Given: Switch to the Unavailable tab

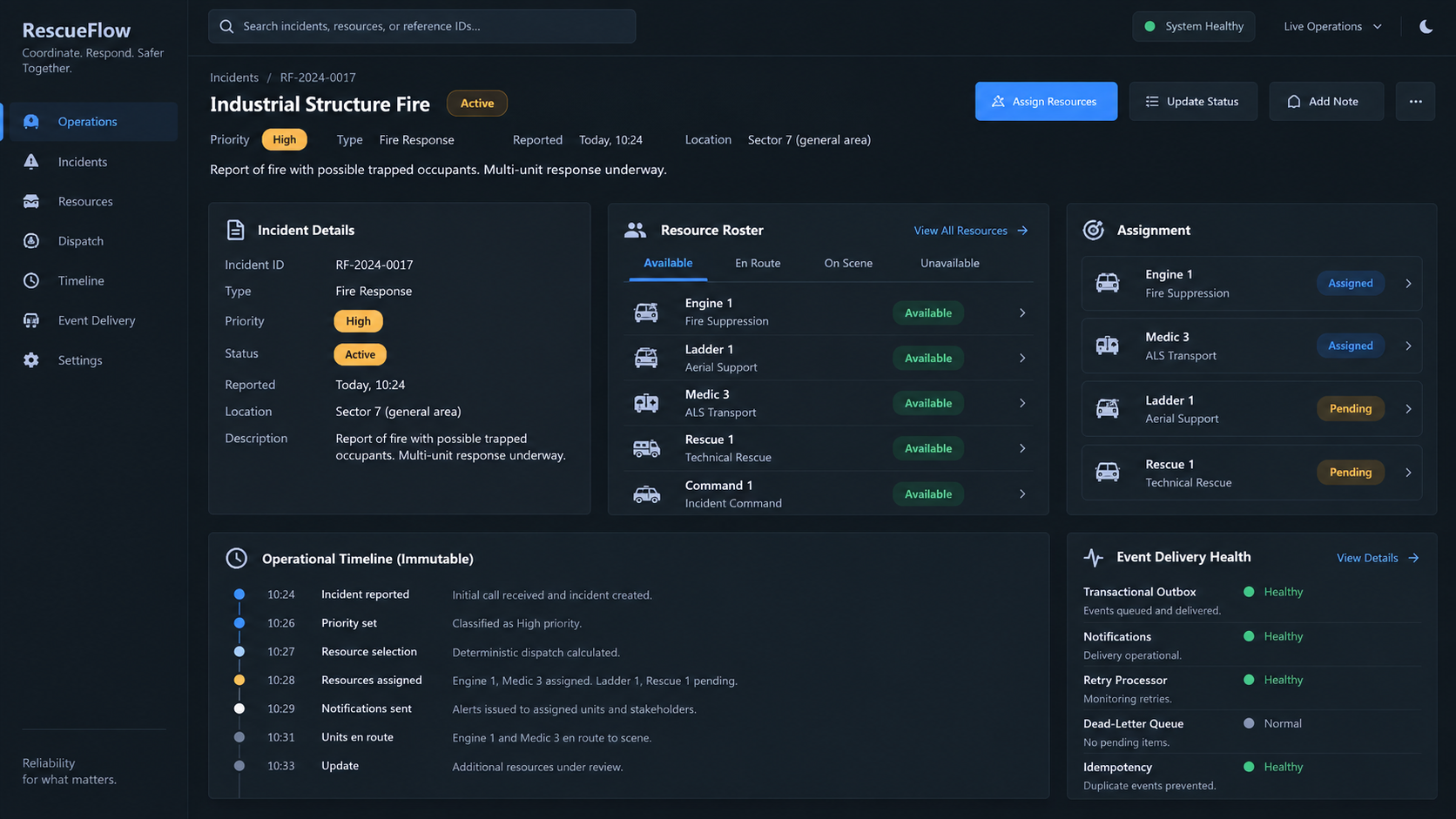Looking at the screenshot, I should 950,263.
